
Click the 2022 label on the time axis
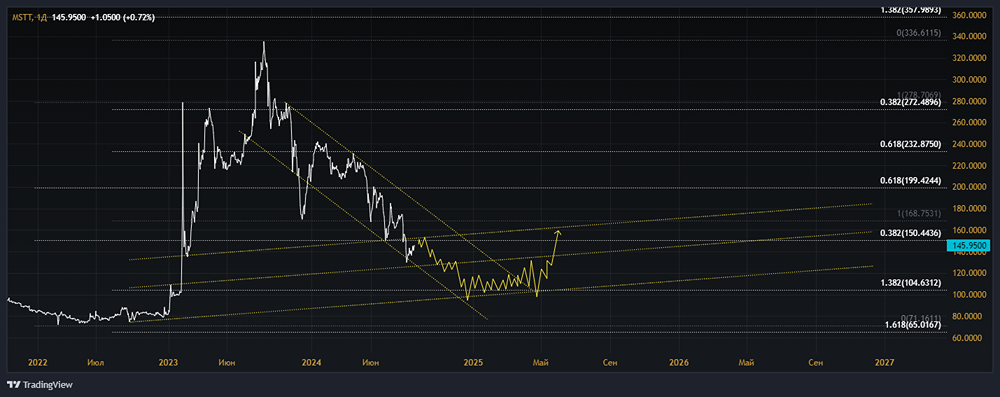[37, 363]
